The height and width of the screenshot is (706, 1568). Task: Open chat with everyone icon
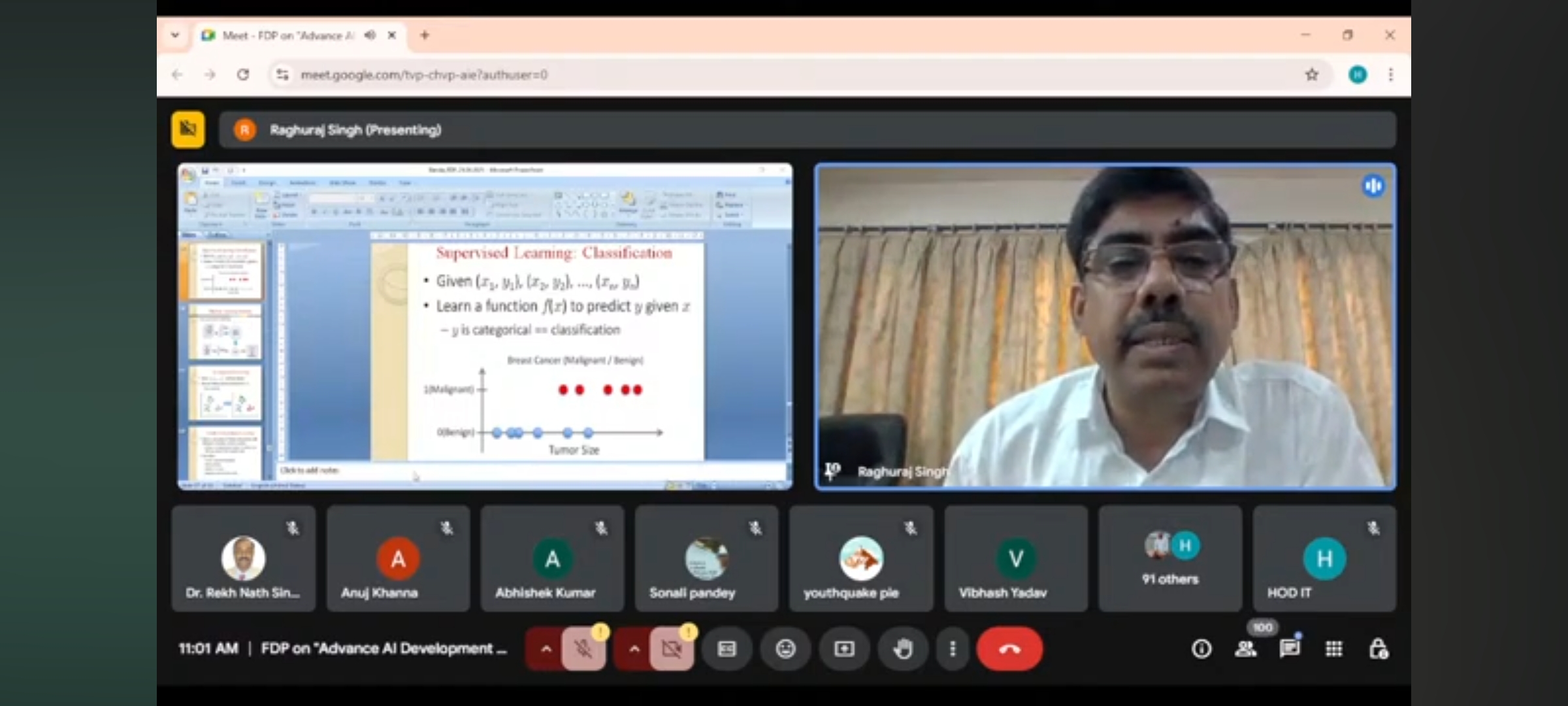point(1289,648)
